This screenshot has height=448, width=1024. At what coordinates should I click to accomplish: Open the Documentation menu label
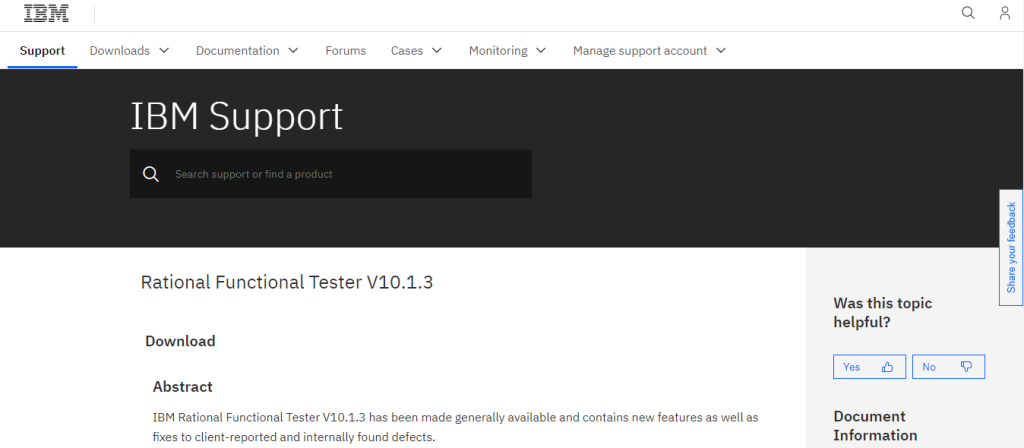click(238, 50)
